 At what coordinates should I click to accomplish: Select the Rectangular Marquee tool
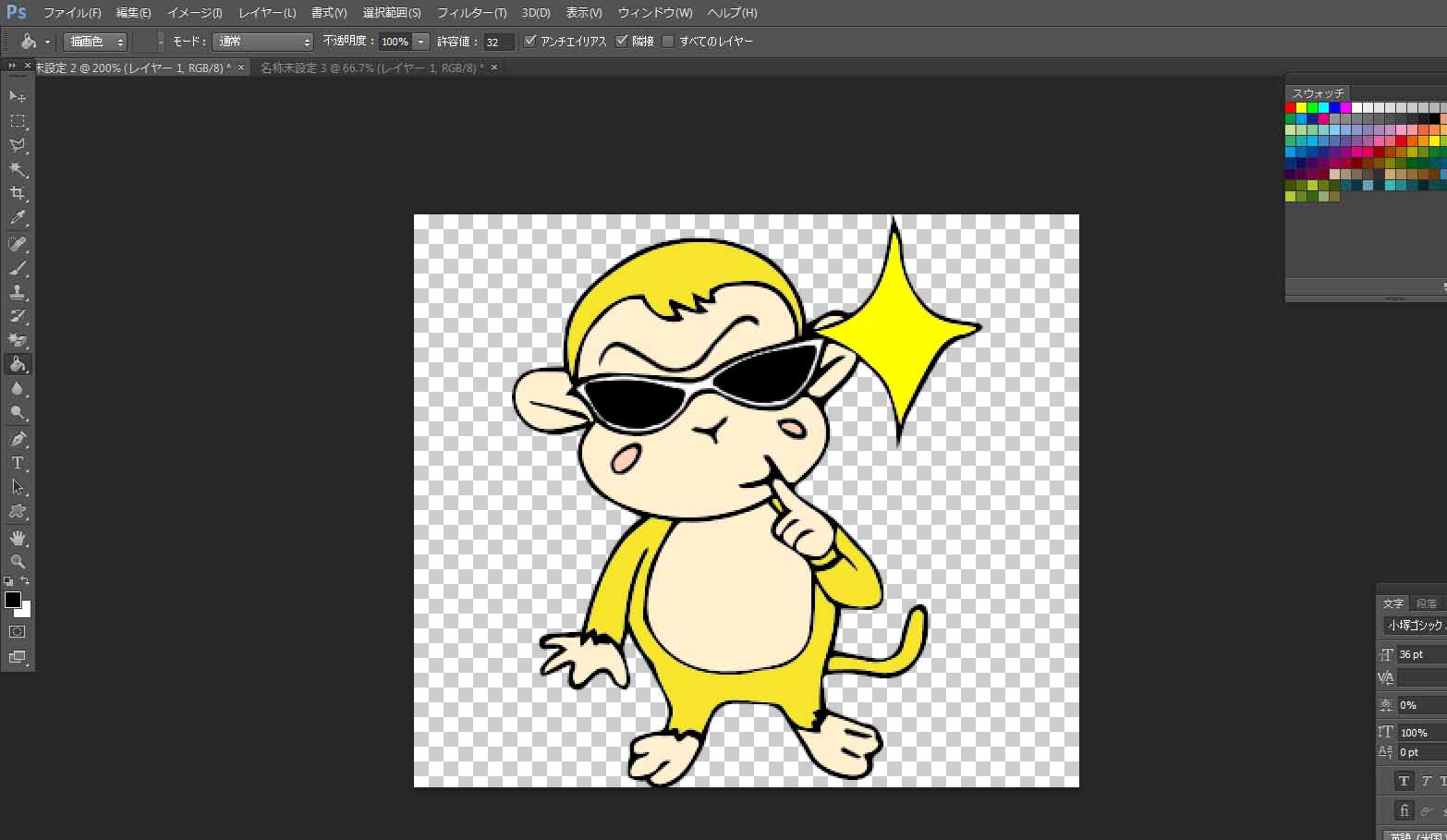18,121
